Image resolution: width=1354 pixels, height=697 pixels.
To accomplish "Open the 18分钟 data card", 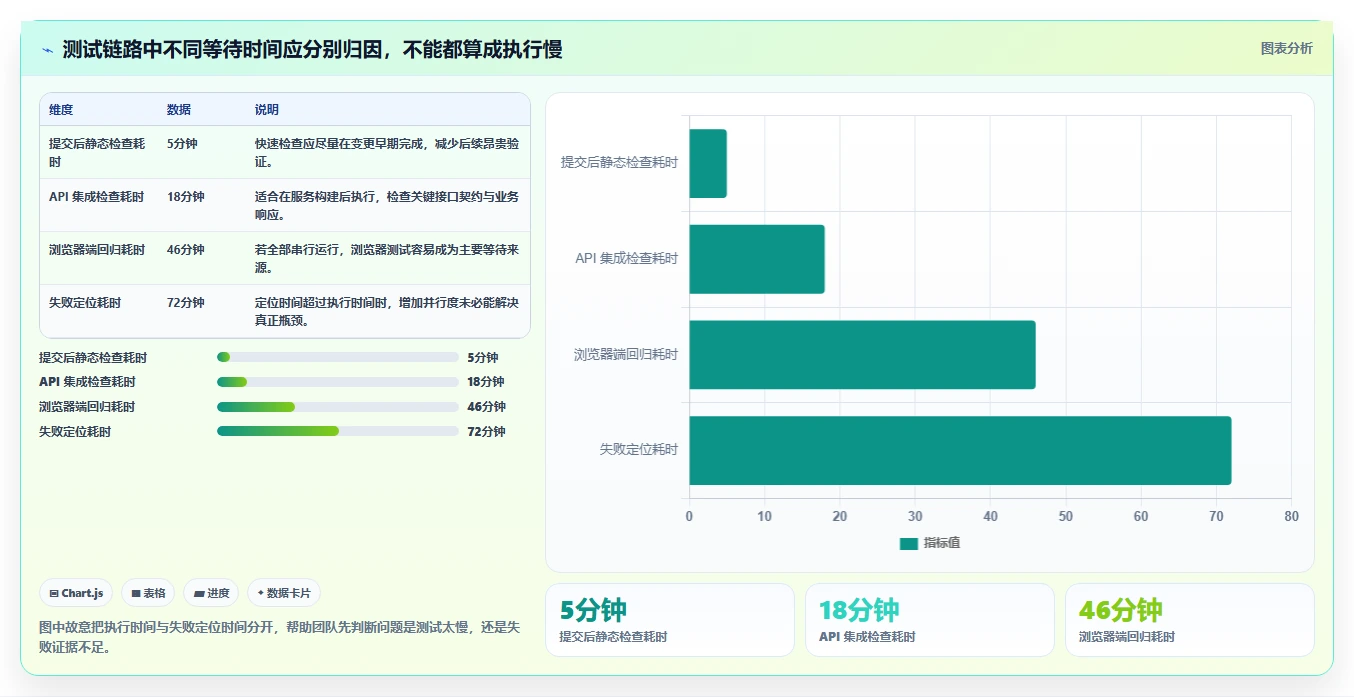I will (x=930, y=620).
